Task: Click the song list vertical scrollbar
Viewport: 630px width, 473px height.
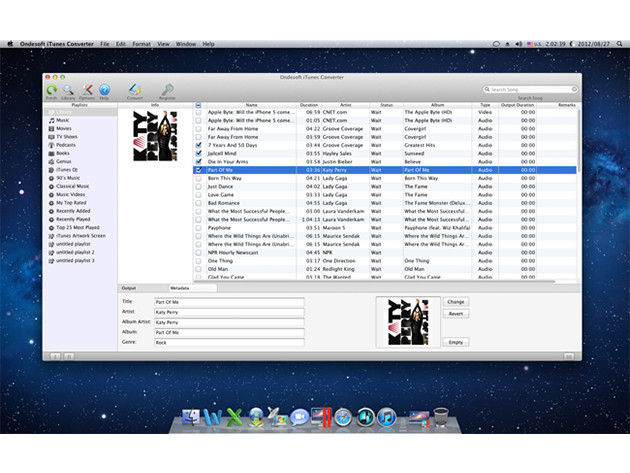Action: 579,141
